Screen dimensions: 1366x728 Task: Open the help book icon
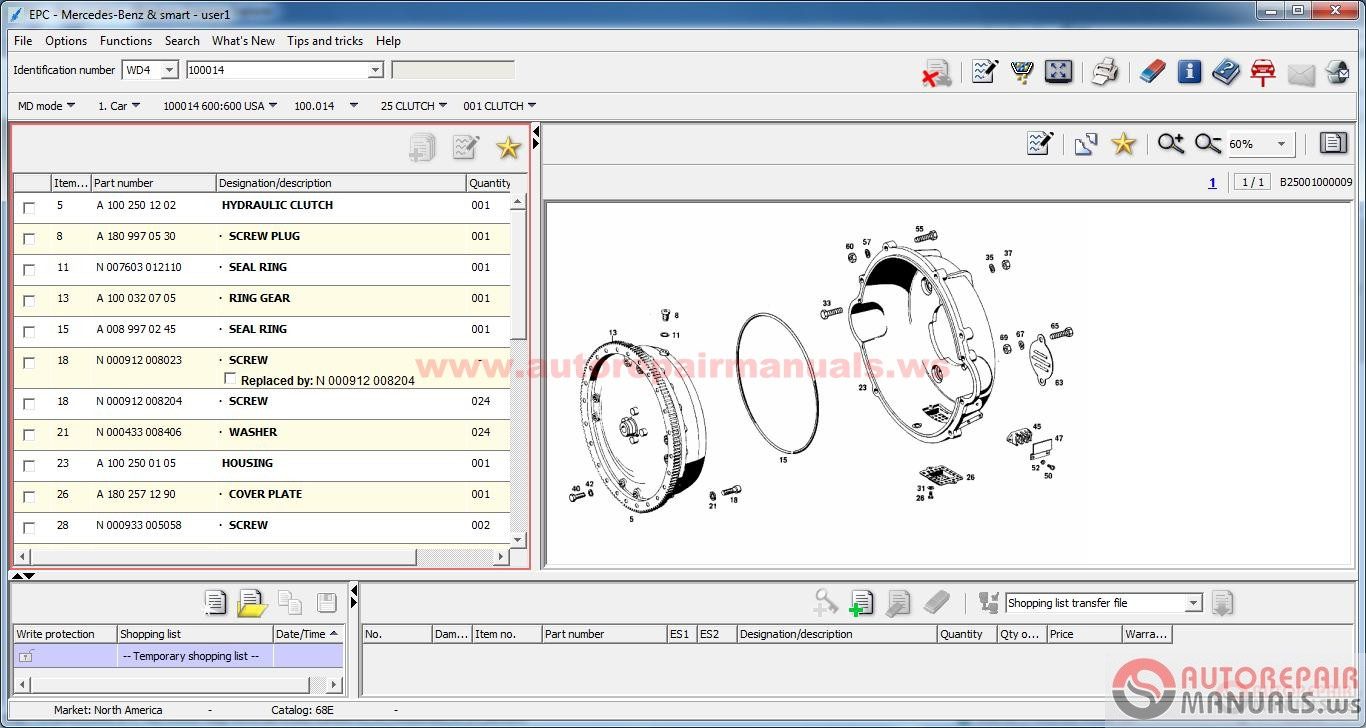pyautogui.click(x=1226, y=71)
